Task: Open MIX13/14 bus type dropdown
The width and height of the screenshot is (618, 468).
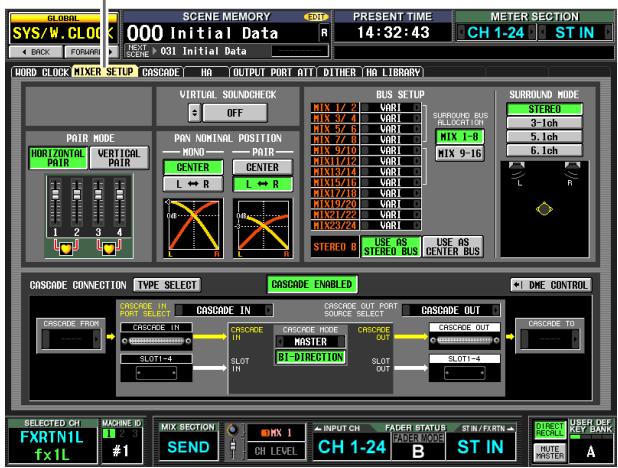Action: click(391, 172)
